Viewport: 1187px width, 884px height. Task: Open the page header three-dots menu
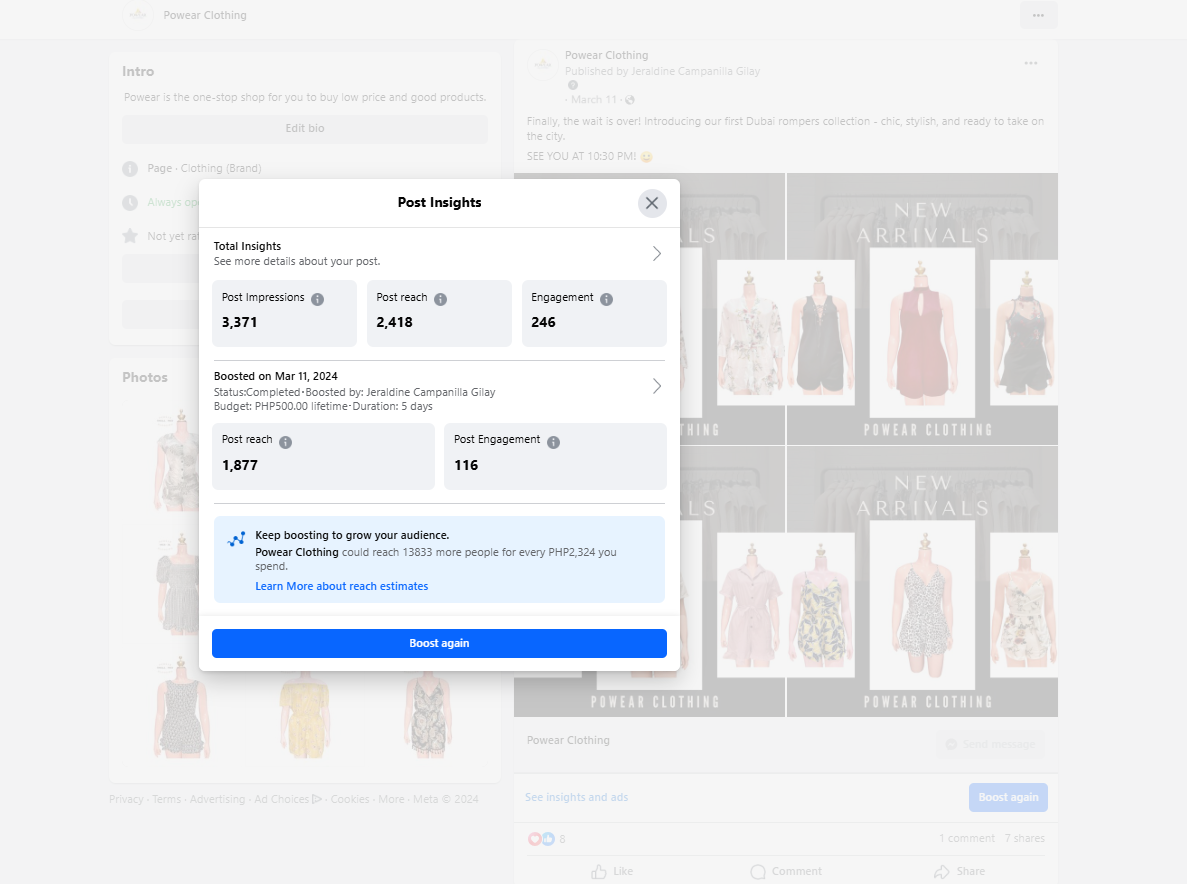tap(1038, 15)
